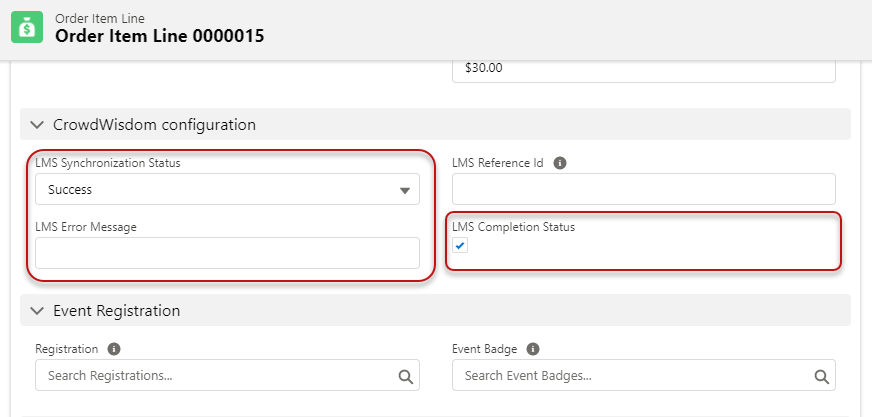Click the Event Badge info icon
The image size is (872, 417).
click(x=532, y=349)
